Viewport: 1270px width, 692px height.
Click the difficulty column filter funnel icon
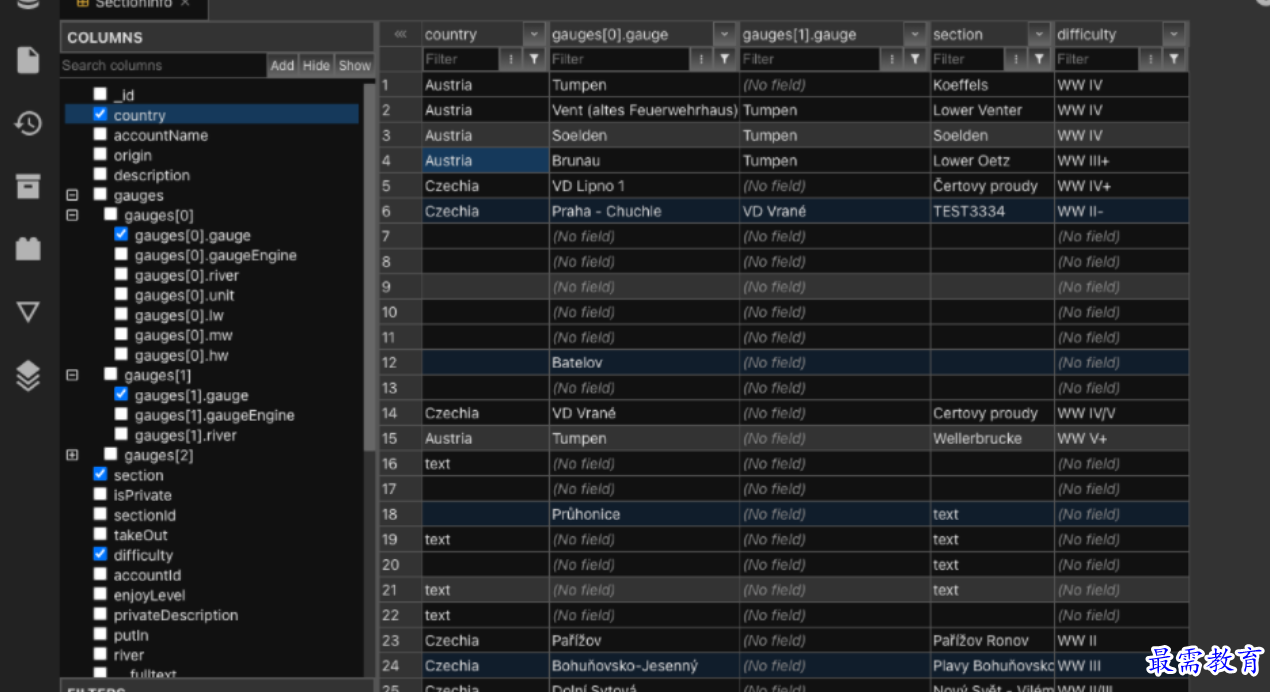coord(1175,59)
